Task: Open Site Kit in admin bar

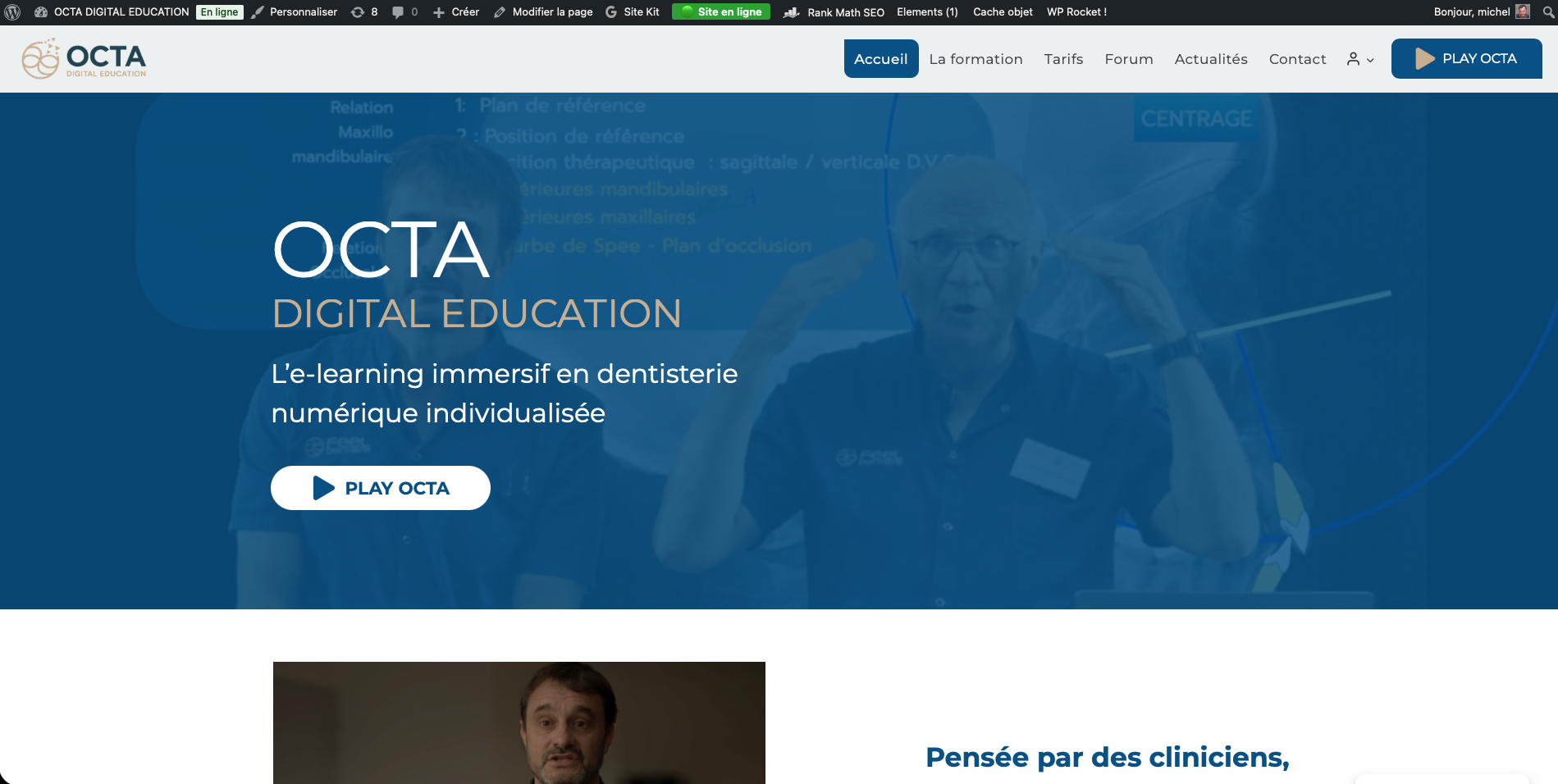Action: click(x=633, y=12)
